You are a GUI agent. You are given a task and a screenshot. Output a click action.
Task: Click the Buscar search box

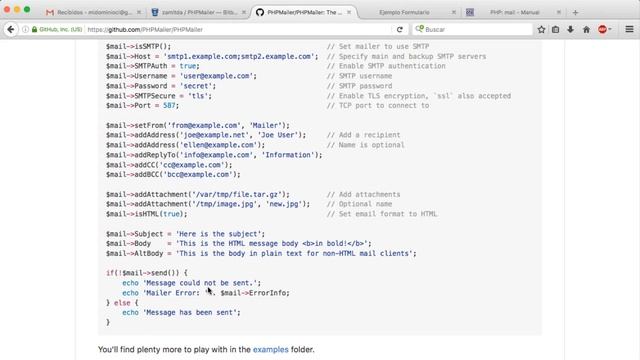point(472,29)
